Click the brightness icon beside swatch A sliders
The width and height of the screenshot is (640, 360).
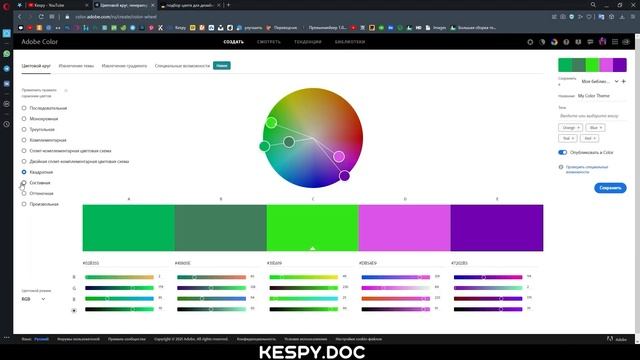point(74,310)
